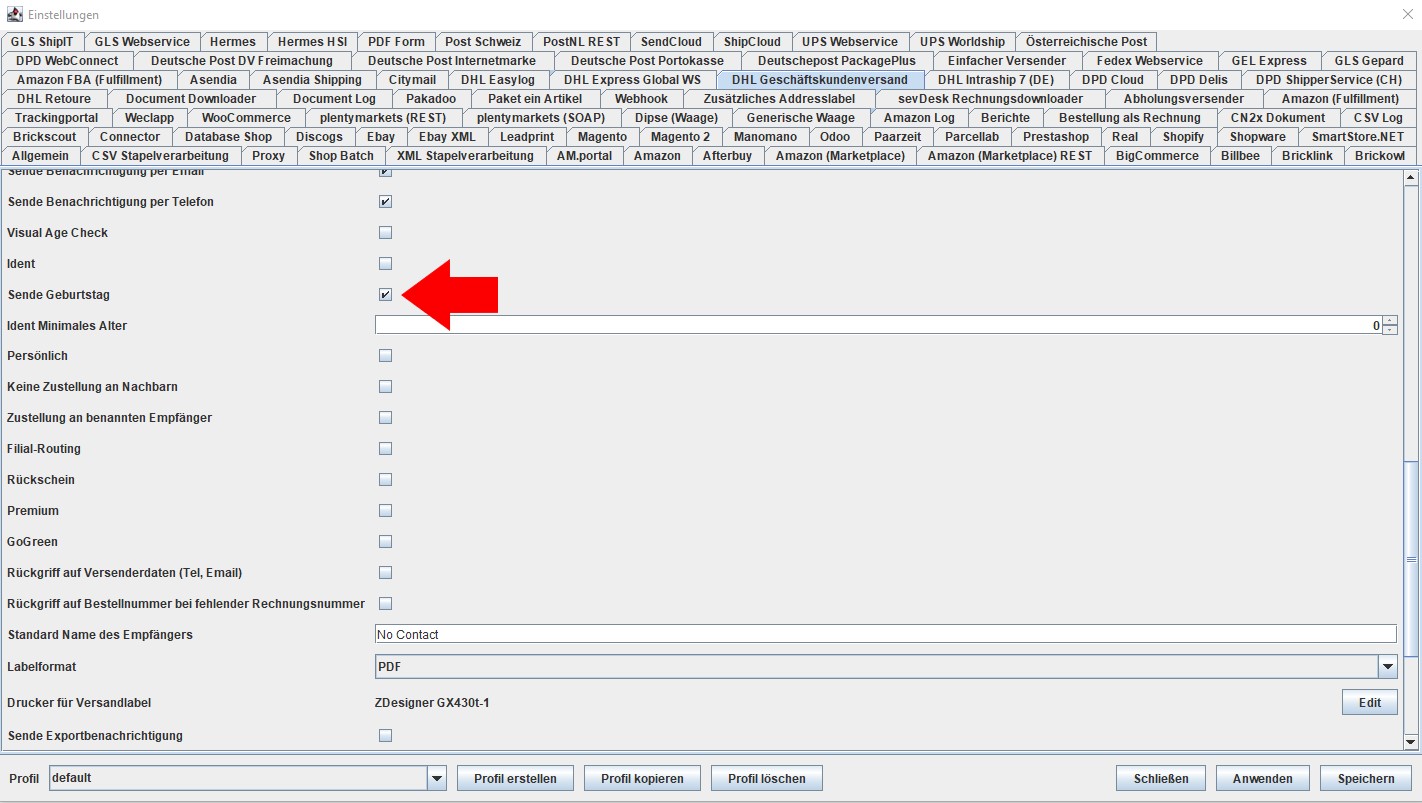1422x803 pixels.
Task: Edit the Drucker für Versandlabel printer
Action: tap(1369, 703)
